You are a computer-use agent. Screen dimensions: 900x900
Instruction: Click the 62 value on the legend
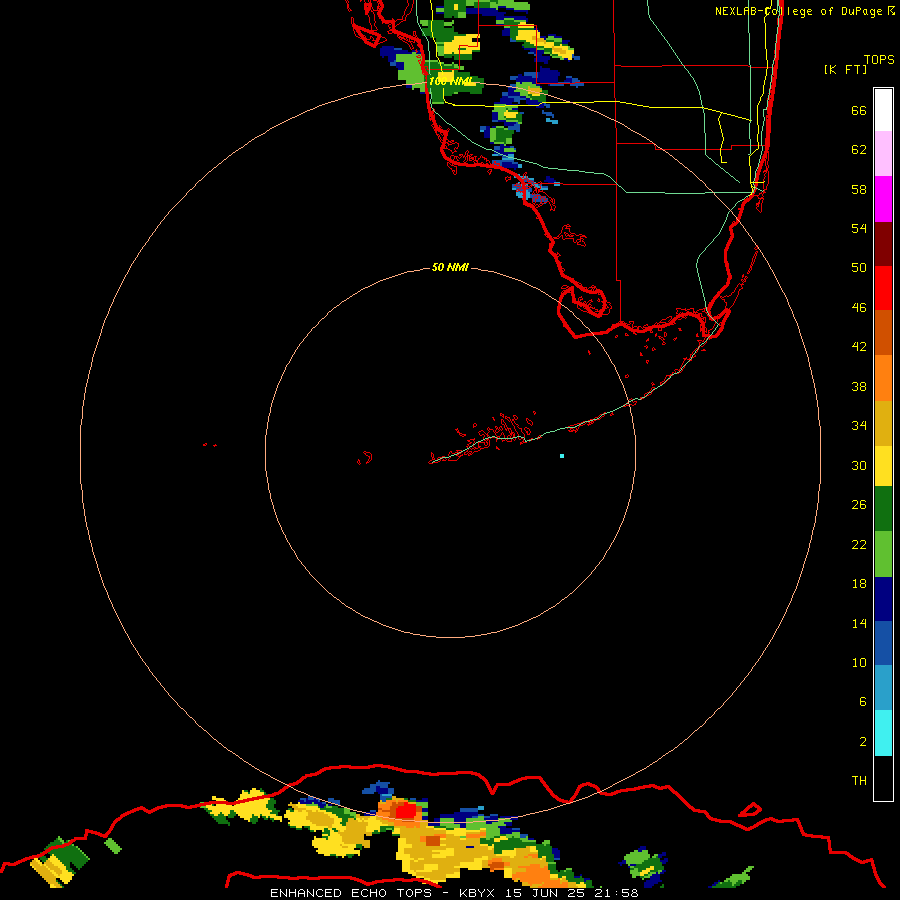click(x=859, y=150)
